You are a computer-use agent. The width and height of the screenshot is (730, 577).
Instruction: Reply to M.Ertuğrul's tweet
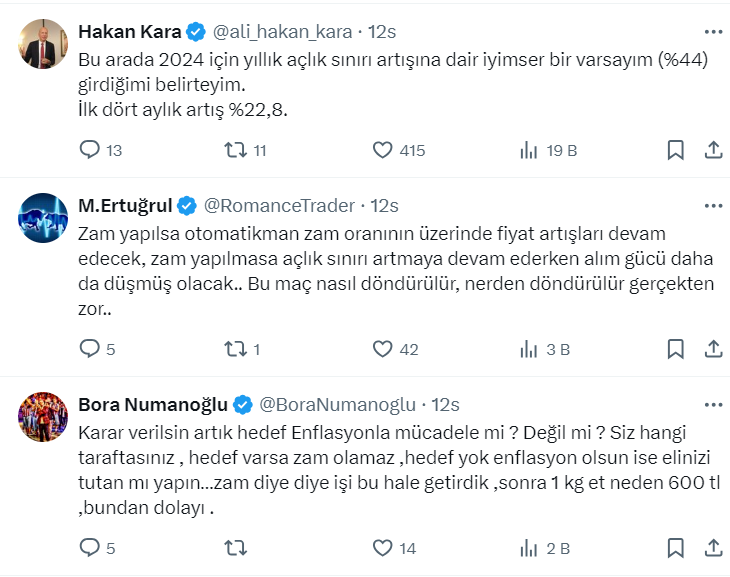click(x=90, y=350)
